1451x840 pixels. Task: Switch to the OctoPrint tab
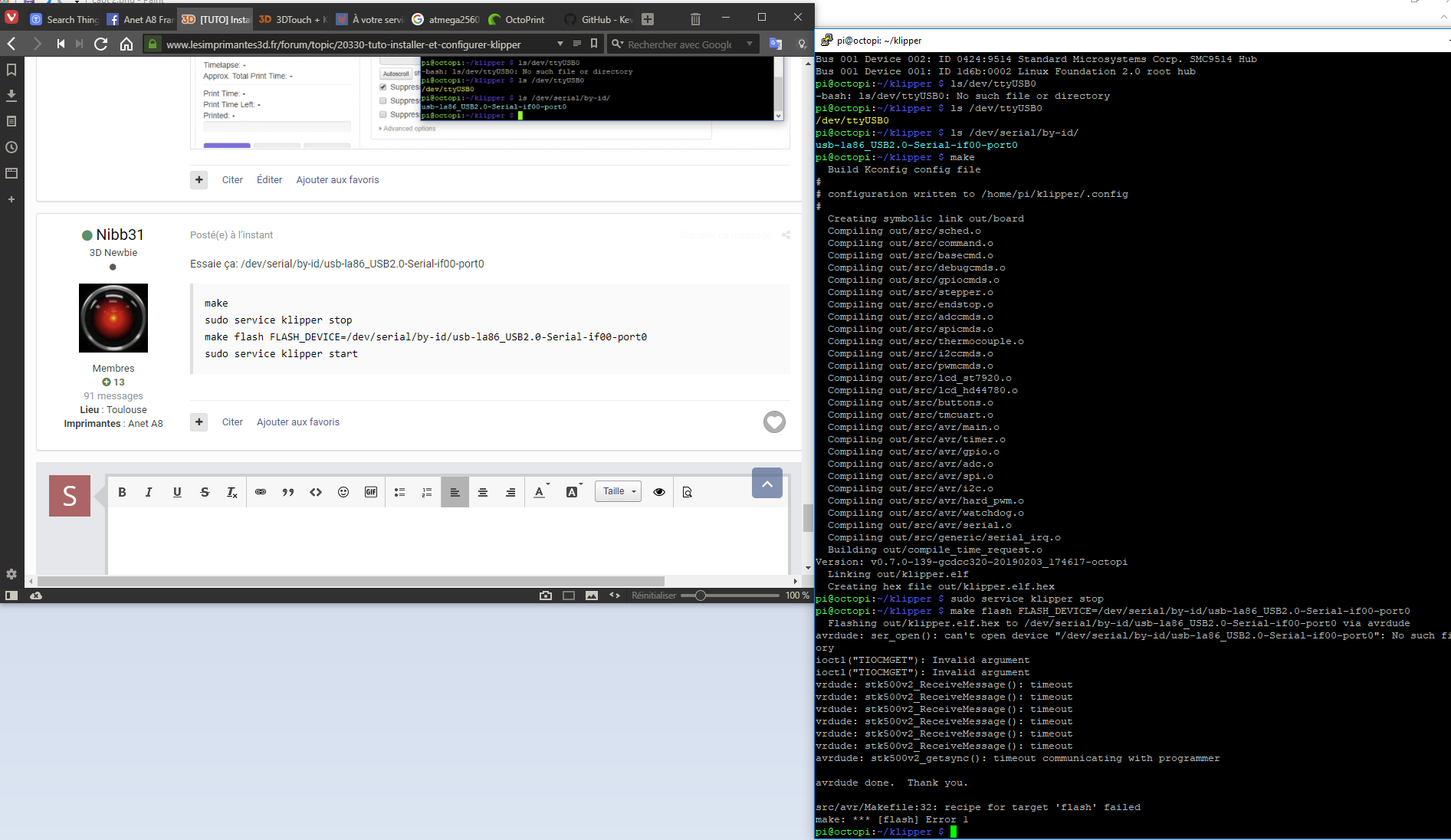pyautogui.click(x=517, y=19)
